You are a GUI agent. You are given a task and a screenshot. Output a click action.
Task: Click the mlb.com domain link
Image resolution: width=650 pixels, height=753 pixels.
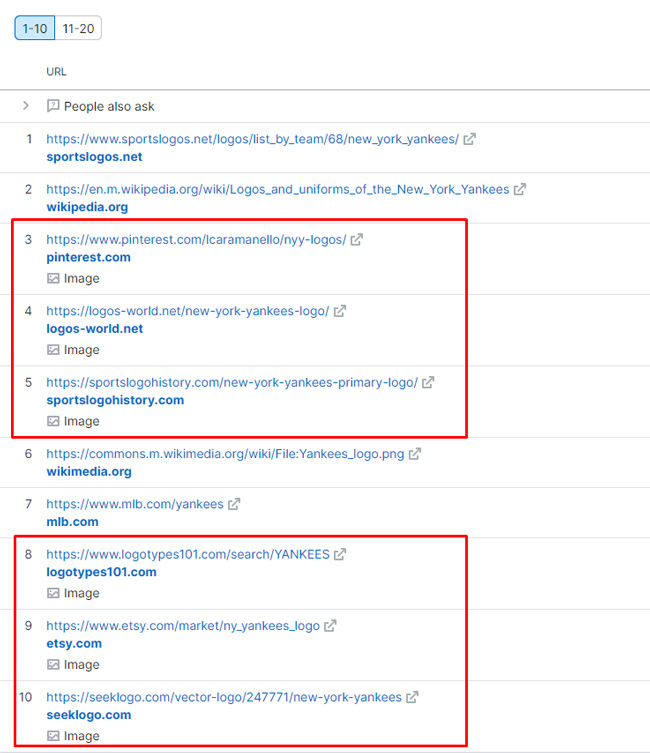[72, 522]
